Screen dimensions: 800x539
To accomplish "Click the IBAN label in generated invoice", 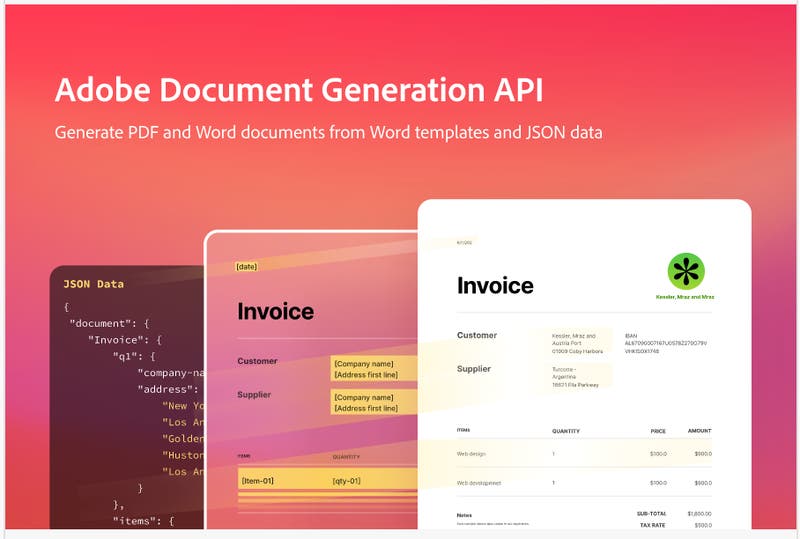I will click(x=631, y=336).
